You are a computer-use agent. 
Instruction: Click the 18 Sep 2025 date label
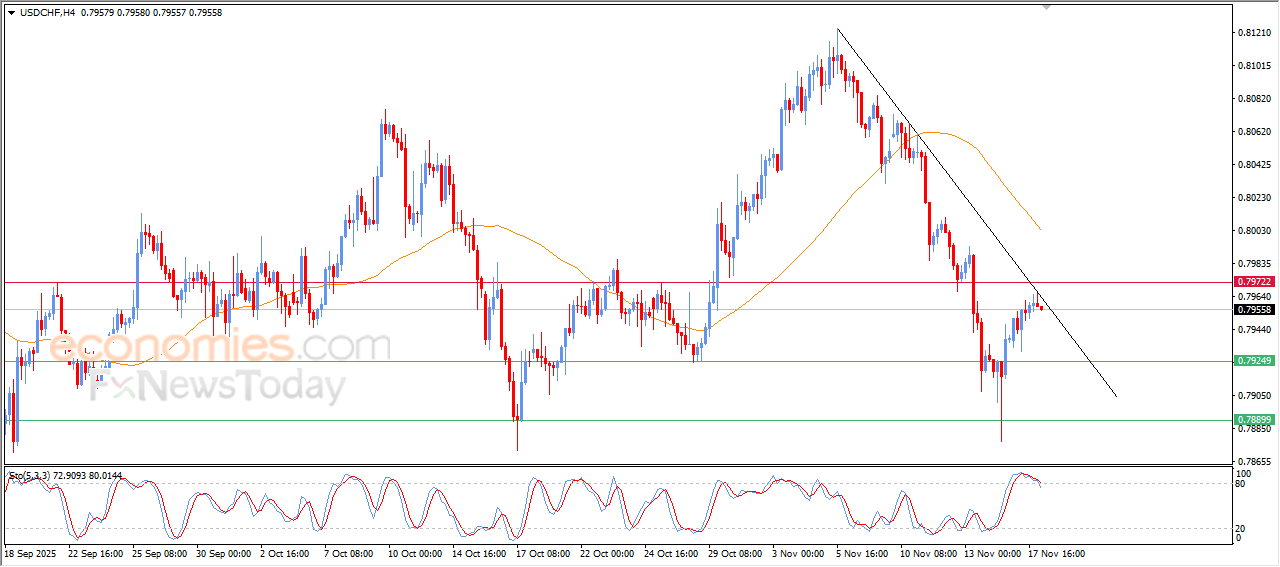pyautogui.click(x=28, y=553)
